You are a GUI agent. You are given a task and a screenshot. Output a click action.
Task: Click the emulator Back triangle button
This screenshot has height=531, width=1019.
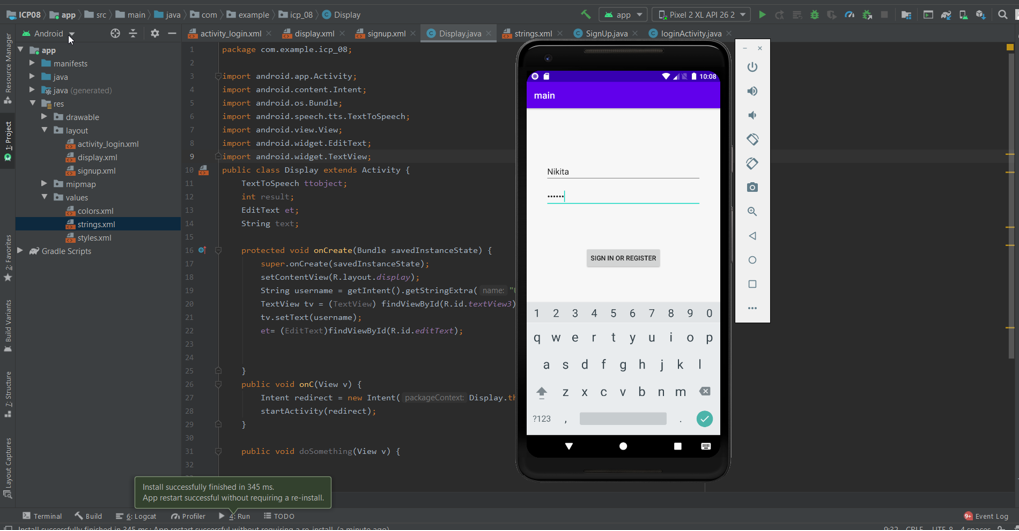pyautogui.click(x=752, y=236)
